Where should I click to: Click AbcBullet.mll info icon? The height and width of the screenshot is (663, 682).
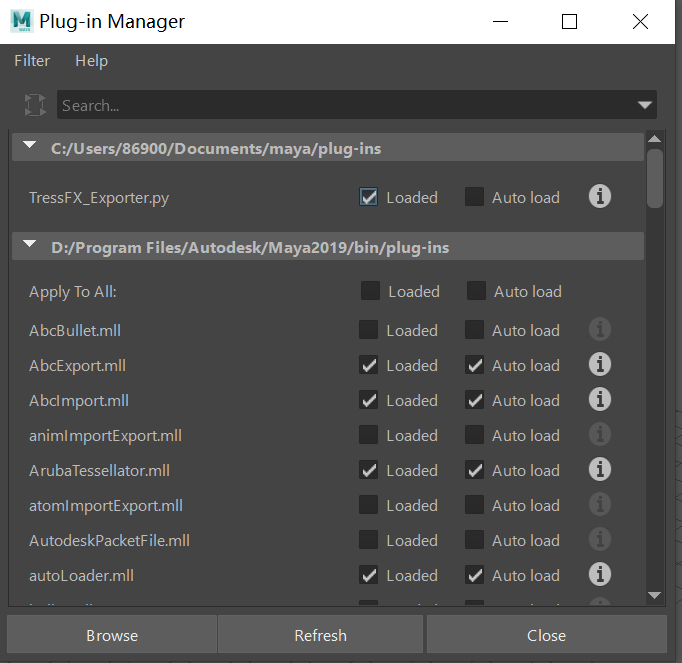[599, 330]
